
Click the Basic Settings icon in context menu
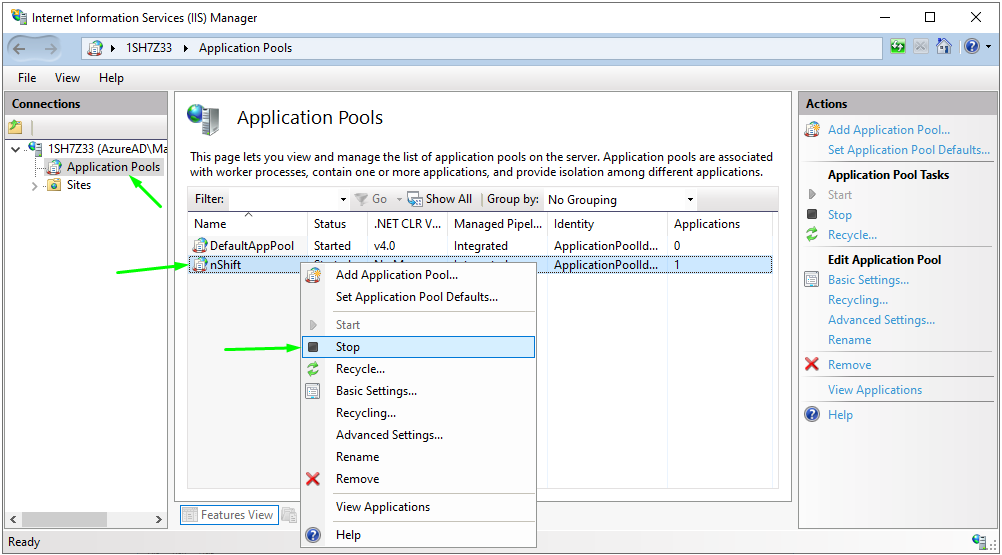[x=313, y=391]
